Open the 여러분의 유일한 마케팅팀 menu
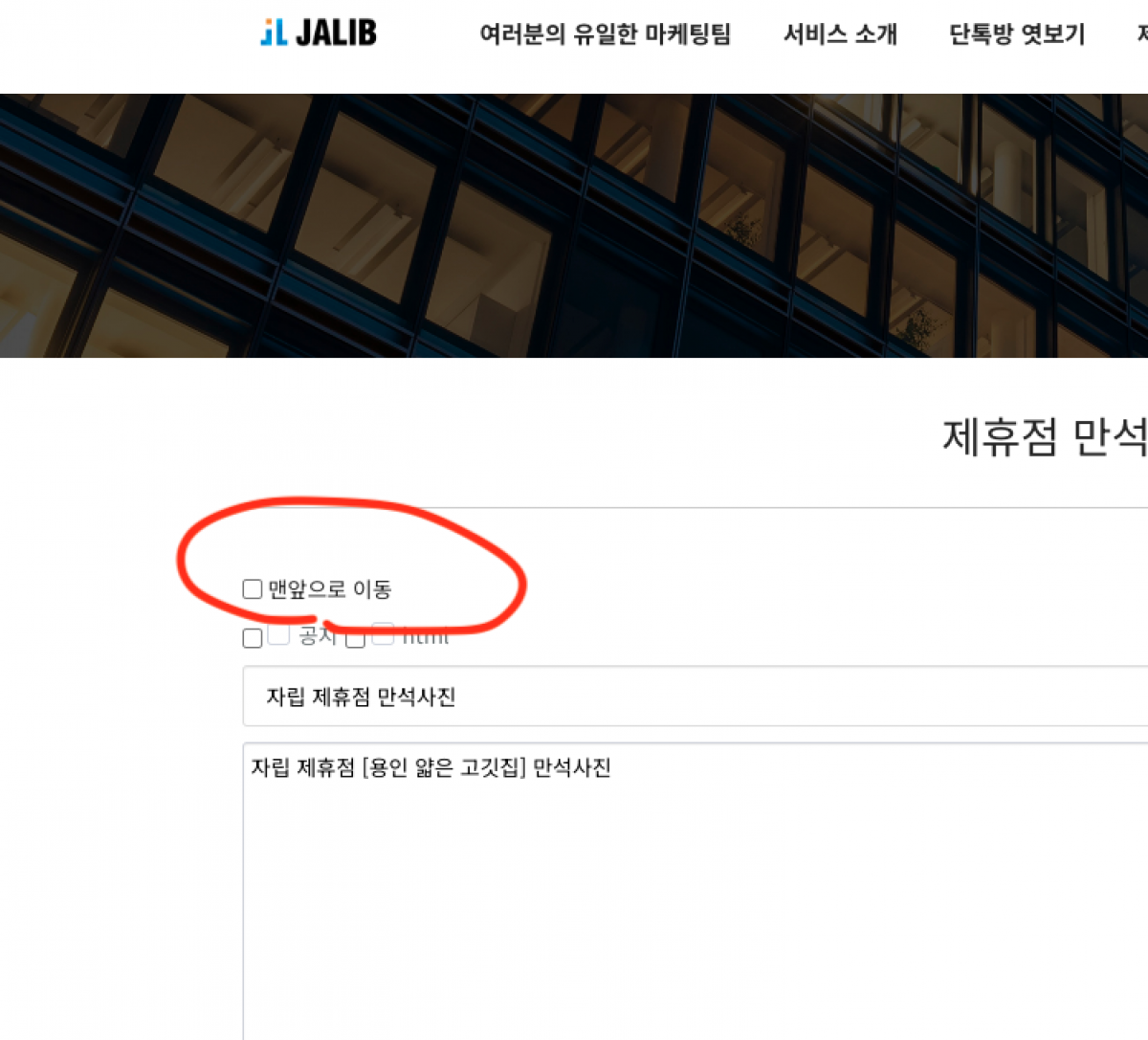Screen dimensions: 1148x1040 (x=605, y=34)
